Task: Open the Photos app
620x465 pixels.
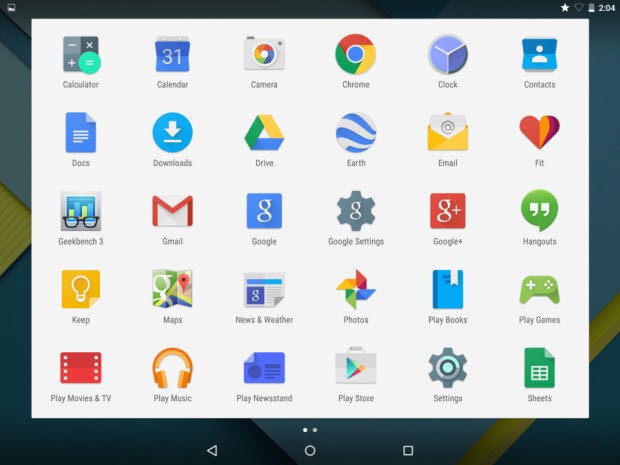Action: [x=355, y=289]
